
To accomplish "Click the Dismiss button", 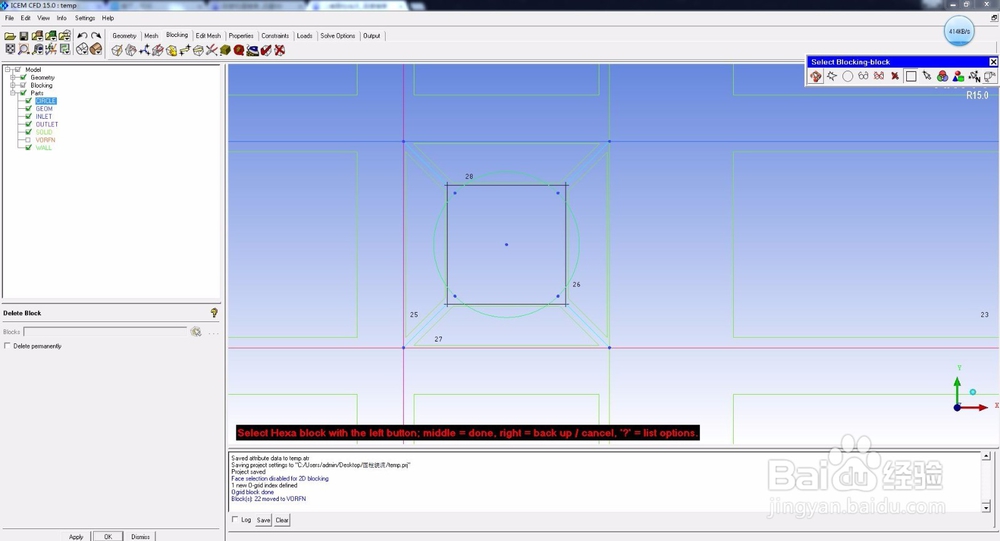I will click(x=140, y=537).
